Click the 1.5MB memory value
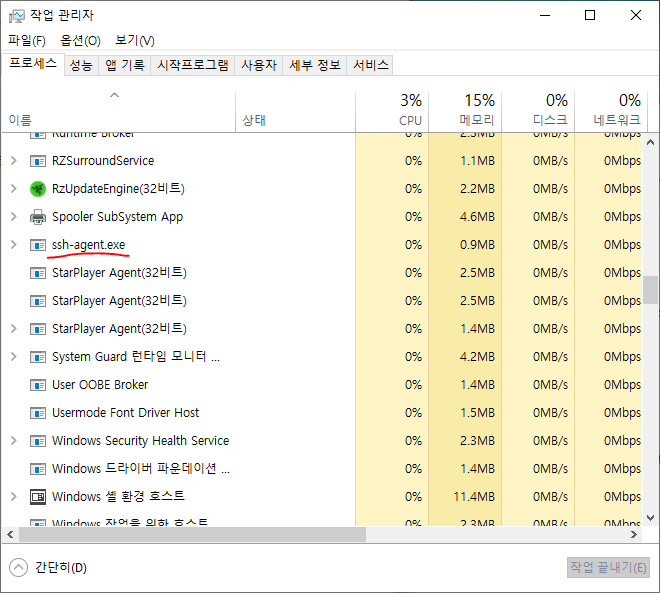Screen dimensions: 660x593 coord(477,413)
